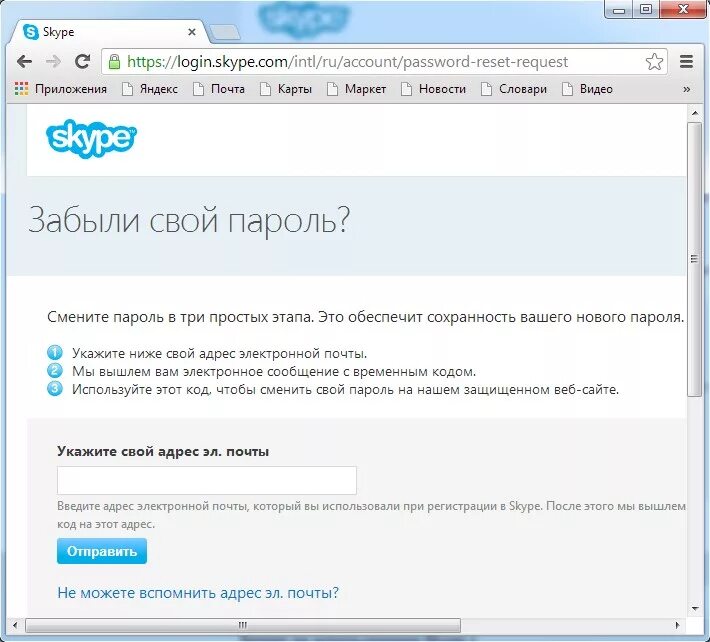Reload the page with refresh icon
Viewport: 710px width, 642px height.
[x=82, y=62]
